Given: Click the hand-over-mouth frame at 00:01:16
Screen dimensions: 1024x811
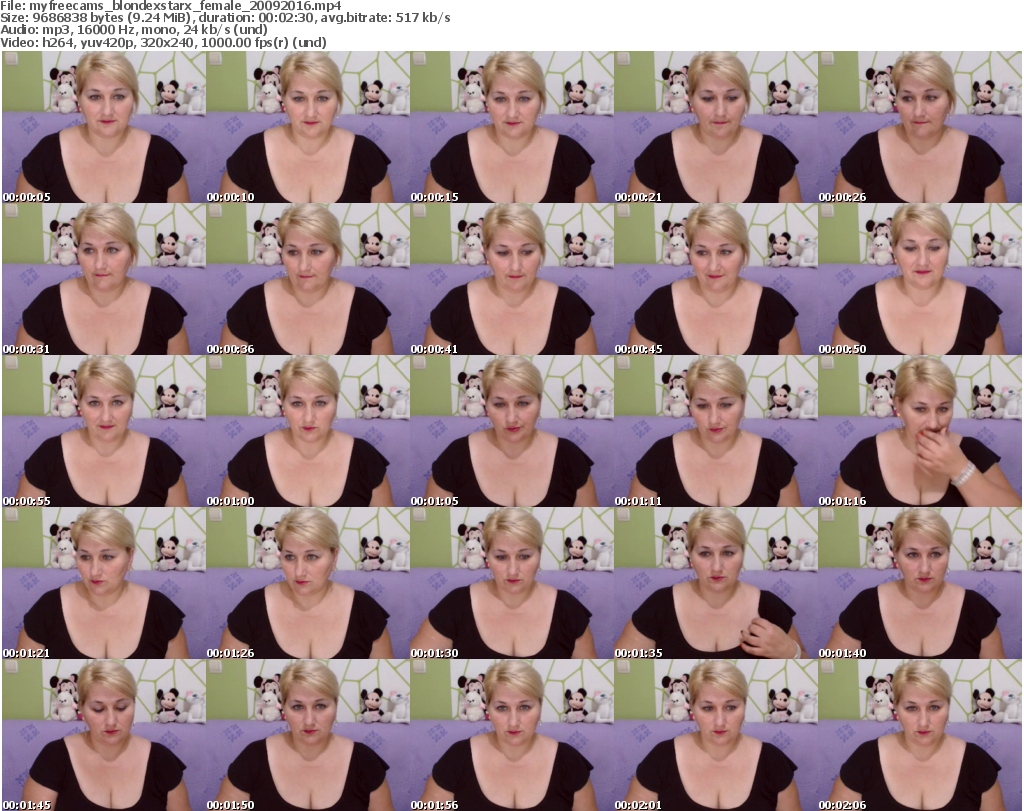Looking at the screenshot, I should point(919,432).
